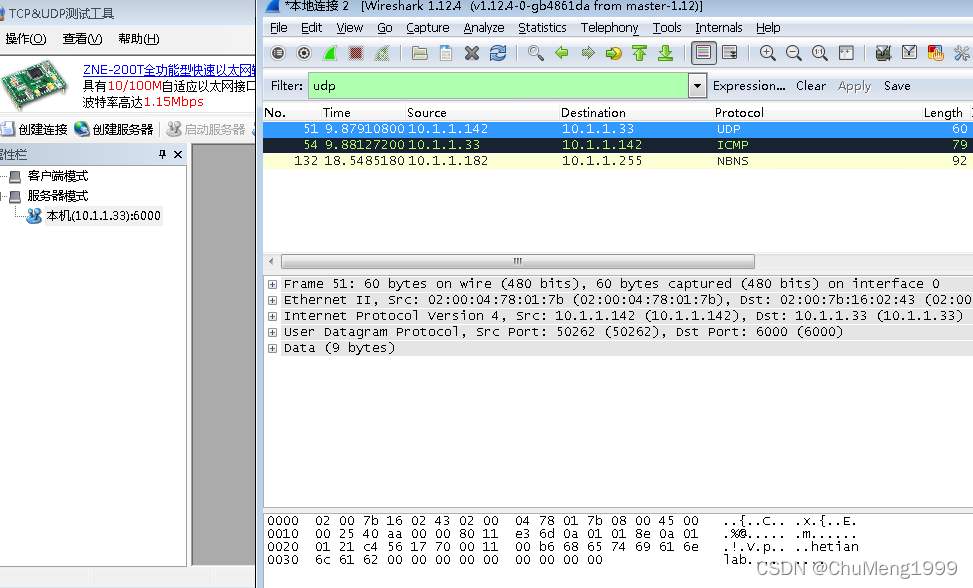973x588 pixels.
Task: Stop the running capture (red square)
Action: pyautogui.click(x=356, y=53)
